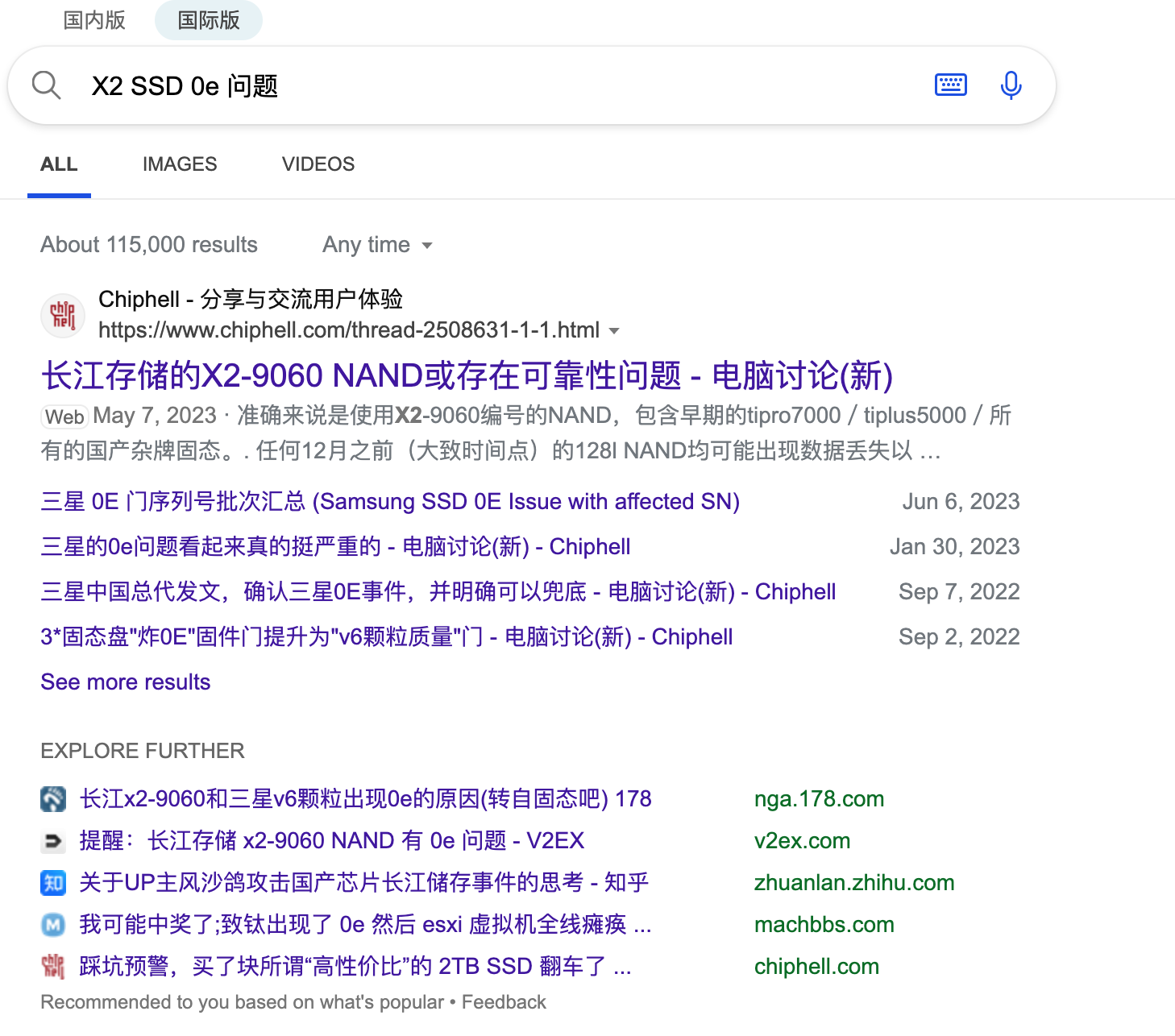The width and height of the screenshot is (1175, 1036).
Task: Click the Web label badge
Action: click(x=64, y=416)
